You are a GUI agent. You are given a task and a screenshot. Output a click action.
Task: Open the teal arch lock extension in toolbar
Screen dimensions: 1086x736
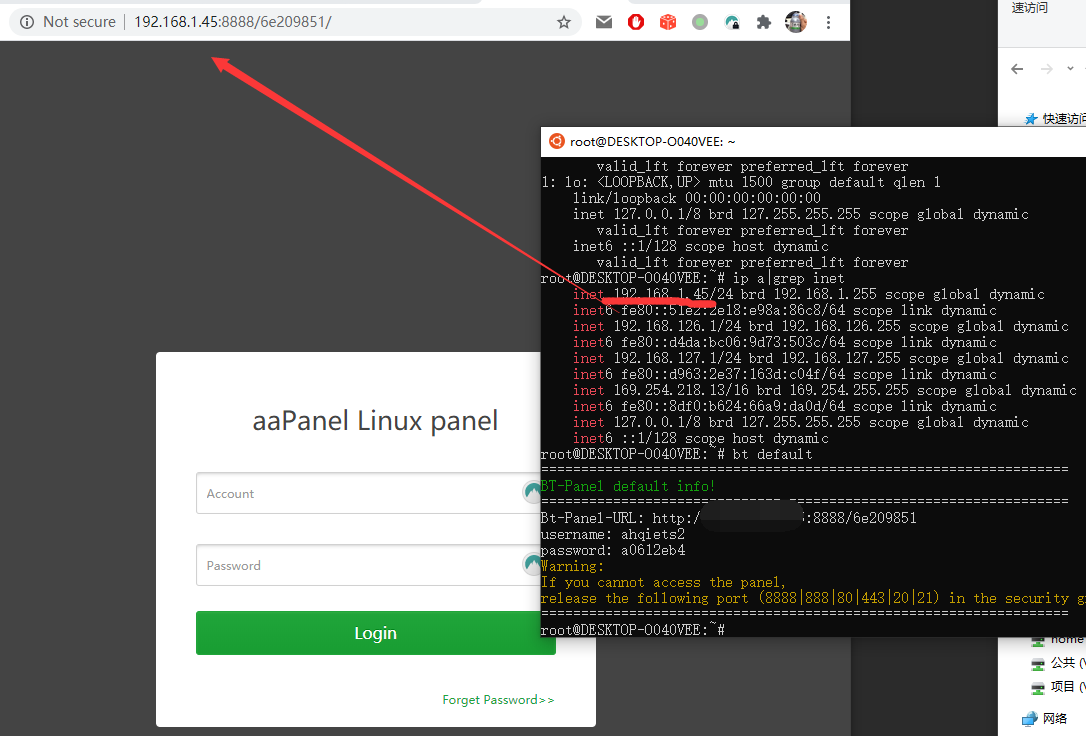[x=732, y=23]
